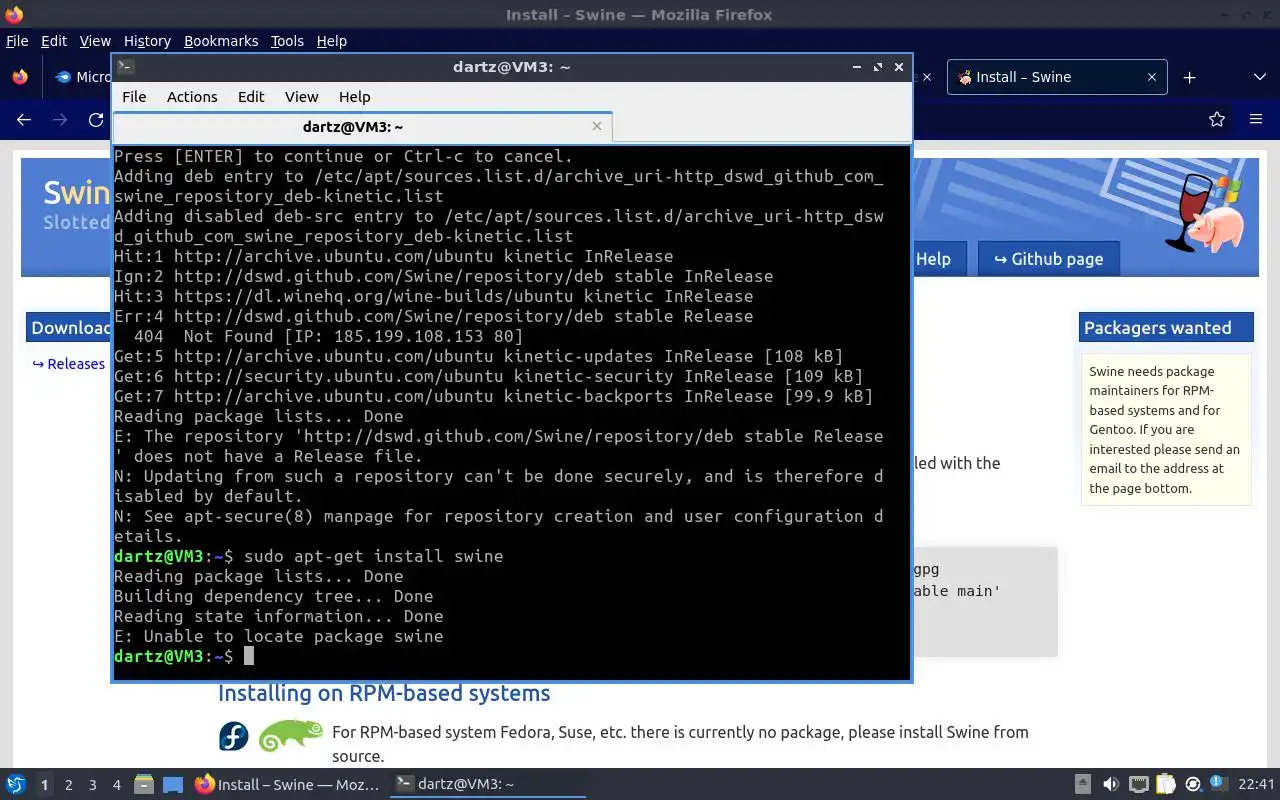Screen dimensions: 1280x800
Task: Open the Firefox File menu
Action: (x=17, y=41)
